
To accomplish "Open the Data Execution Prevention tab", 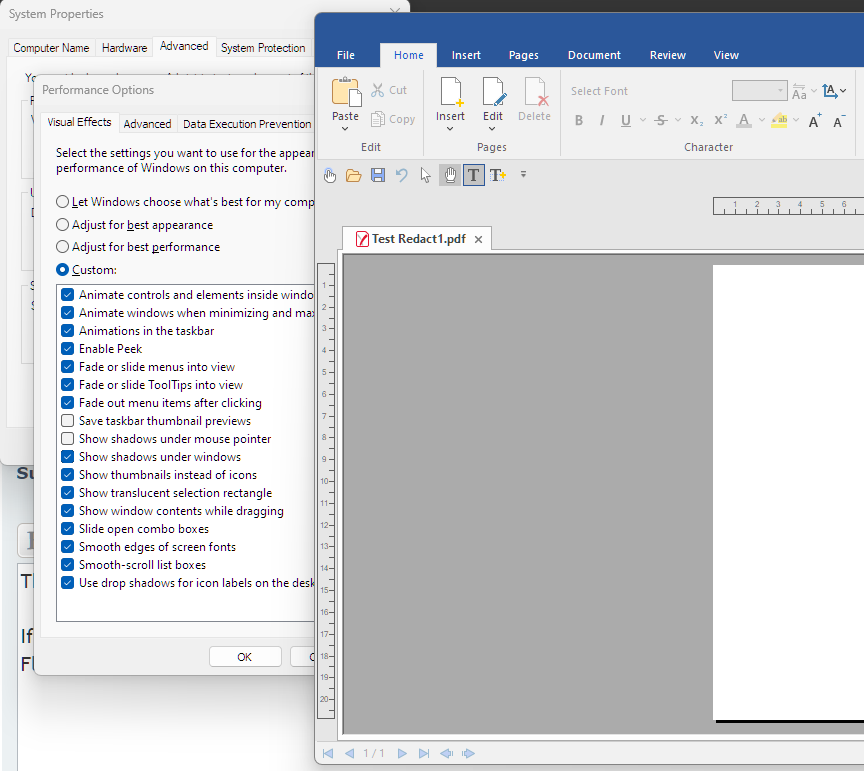I will click(x=246, y=124).
